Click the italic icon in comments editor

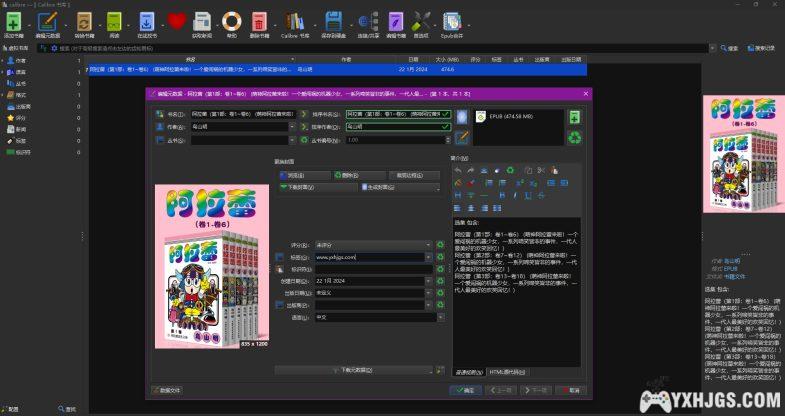(515, 195)
